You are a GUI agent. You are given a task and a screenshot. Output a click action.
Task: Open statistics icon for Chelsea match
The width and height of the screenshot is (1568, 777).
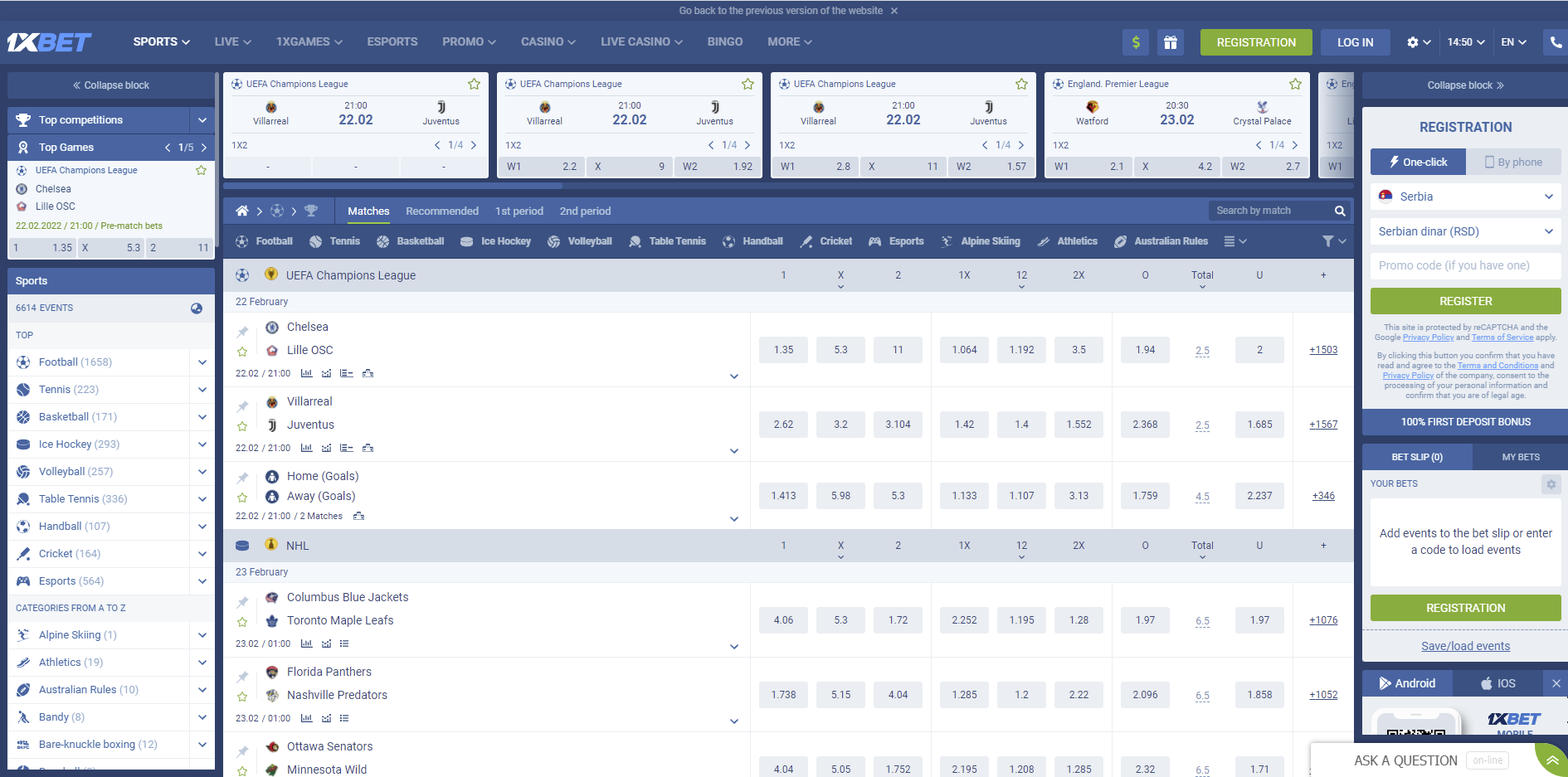[306, 373]
